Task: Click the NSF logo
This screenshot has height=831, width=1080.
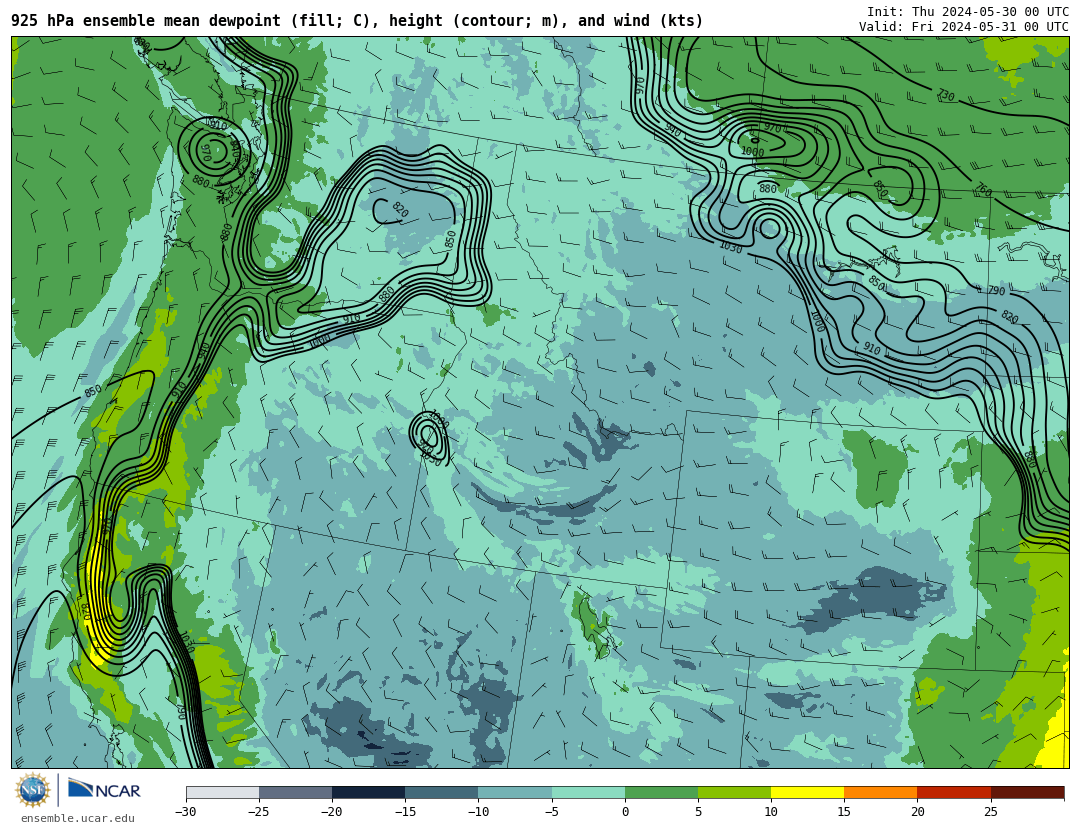Action: click(x=33, y=790)
